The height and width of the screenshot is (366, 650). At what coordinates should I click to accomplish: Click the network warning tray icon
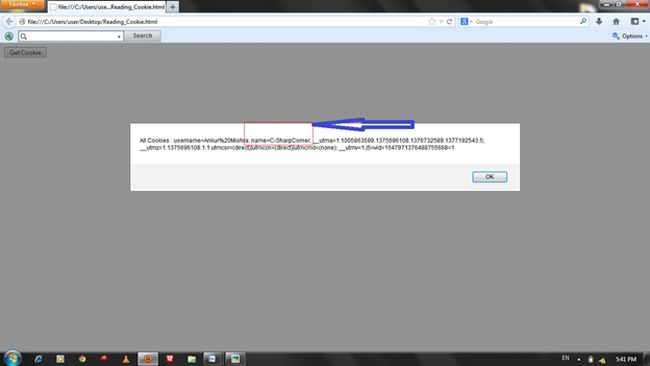[602, 360]
